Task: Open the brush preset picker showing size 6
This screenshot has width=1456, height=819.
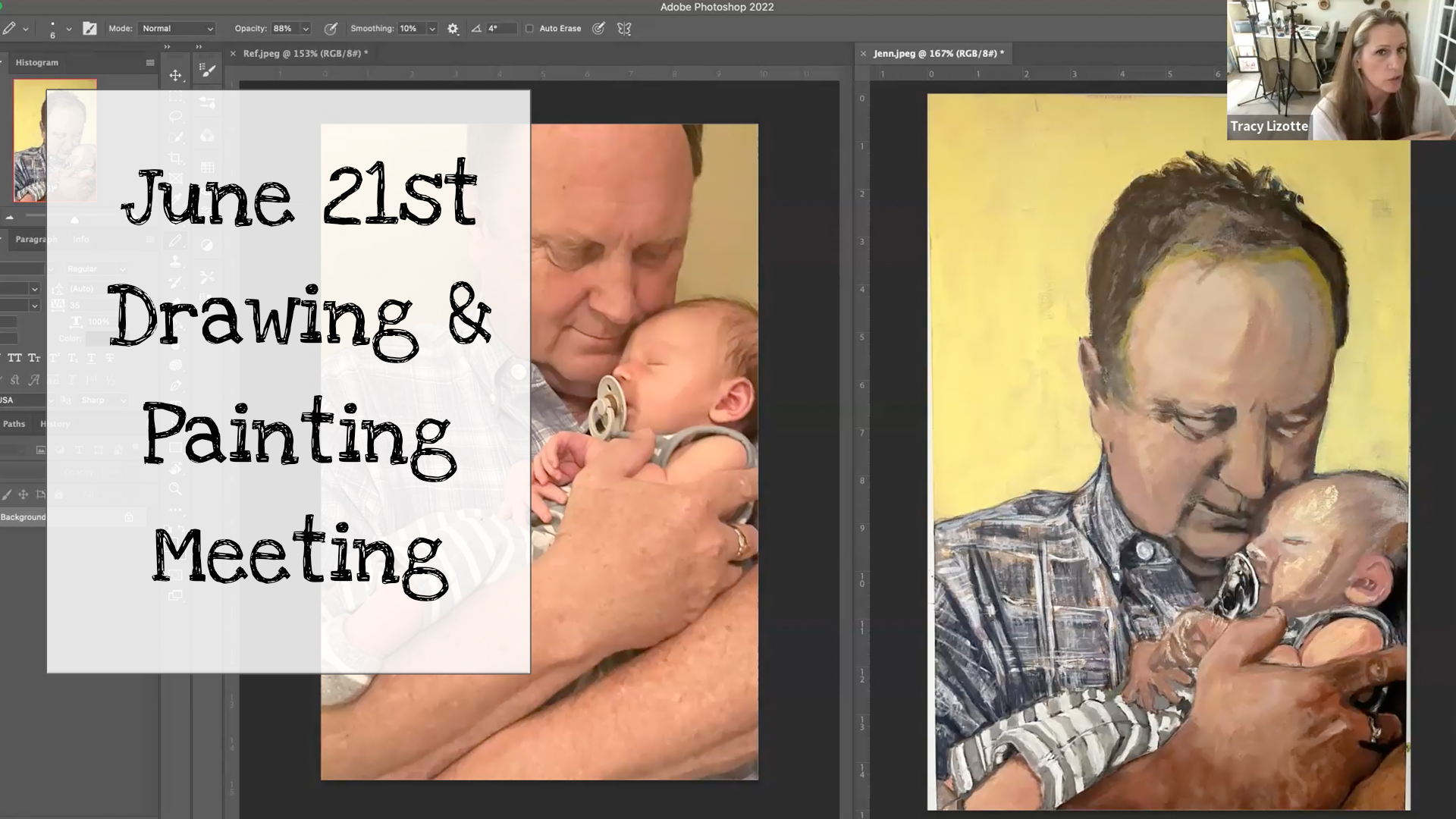Action: click(52, 29)
